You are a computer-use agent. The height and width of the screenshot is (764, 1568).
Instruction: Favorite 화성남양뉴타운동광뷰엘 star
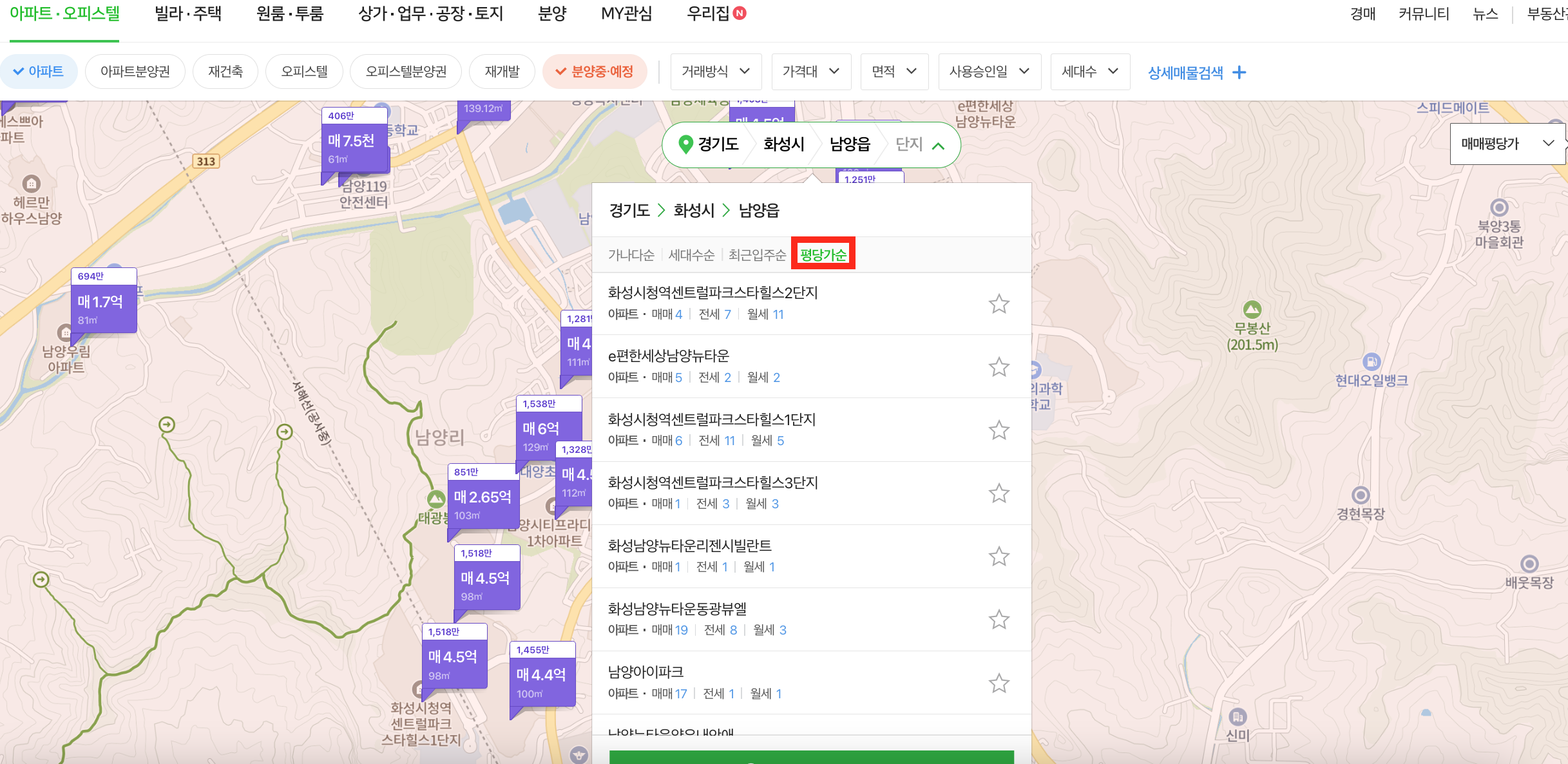point(999,619)
